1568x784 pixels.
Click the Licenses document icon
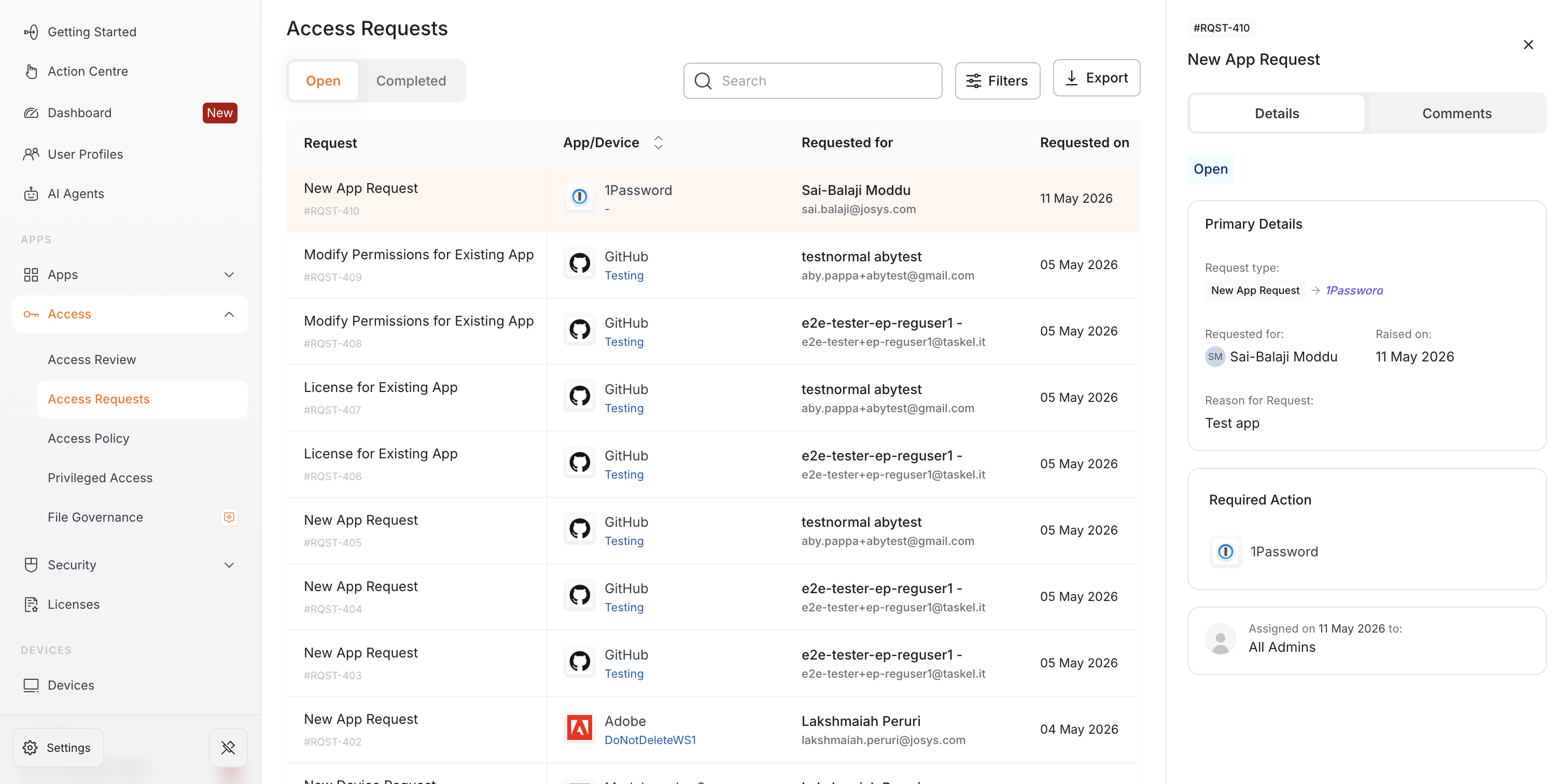point(31,605)
